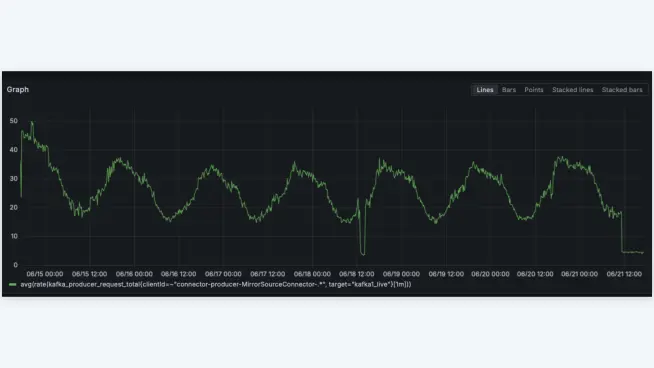Click the 0 y-axis value
The height and width of the screenshot is (368, 654).
15,265
